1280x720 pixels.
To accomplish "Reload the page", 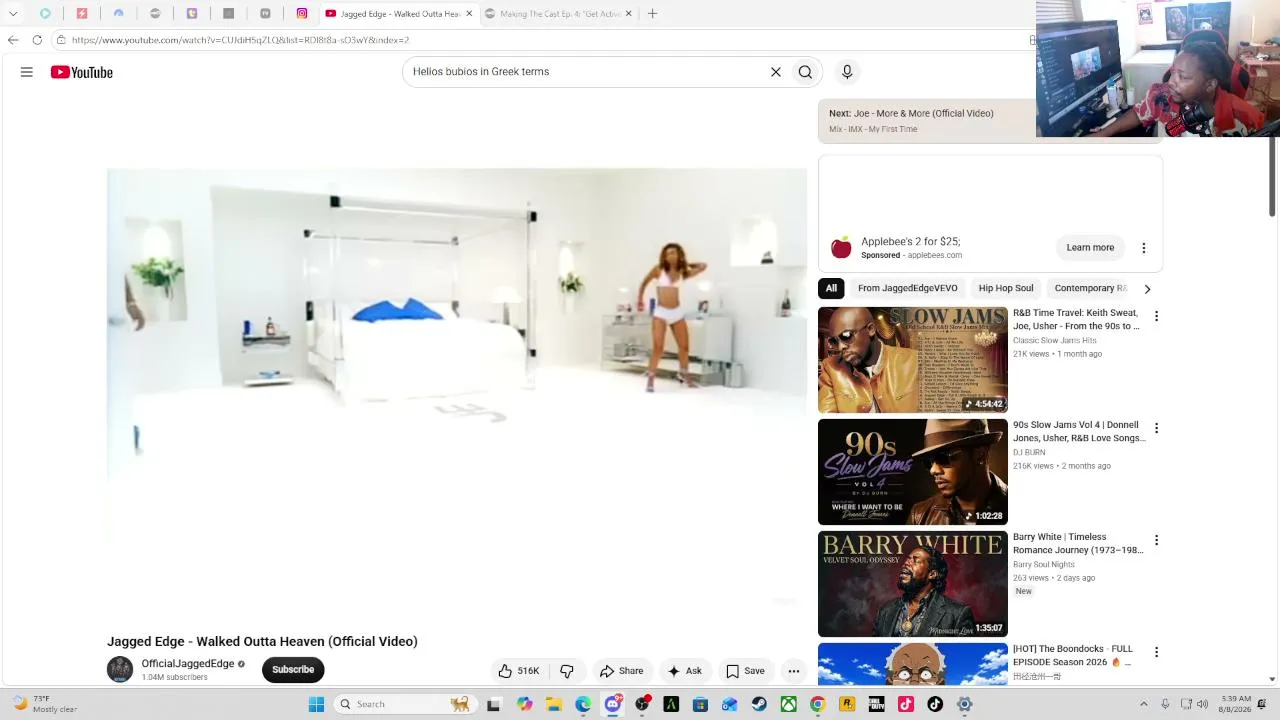I will pos(37,40).
